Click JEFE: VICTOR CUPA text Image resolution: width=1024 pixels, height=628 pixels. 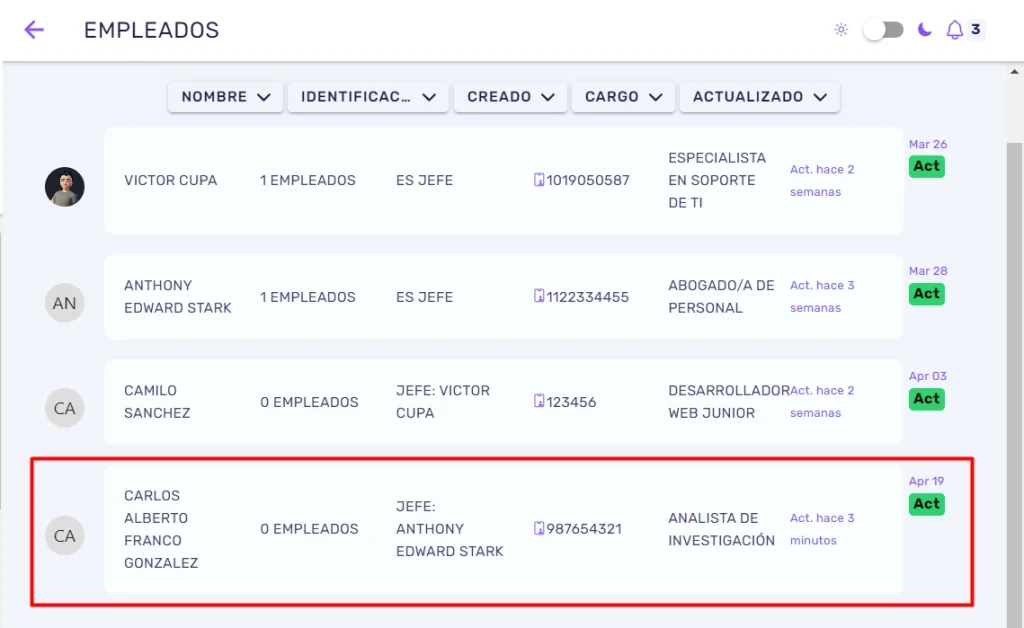(x=443, y=401)
